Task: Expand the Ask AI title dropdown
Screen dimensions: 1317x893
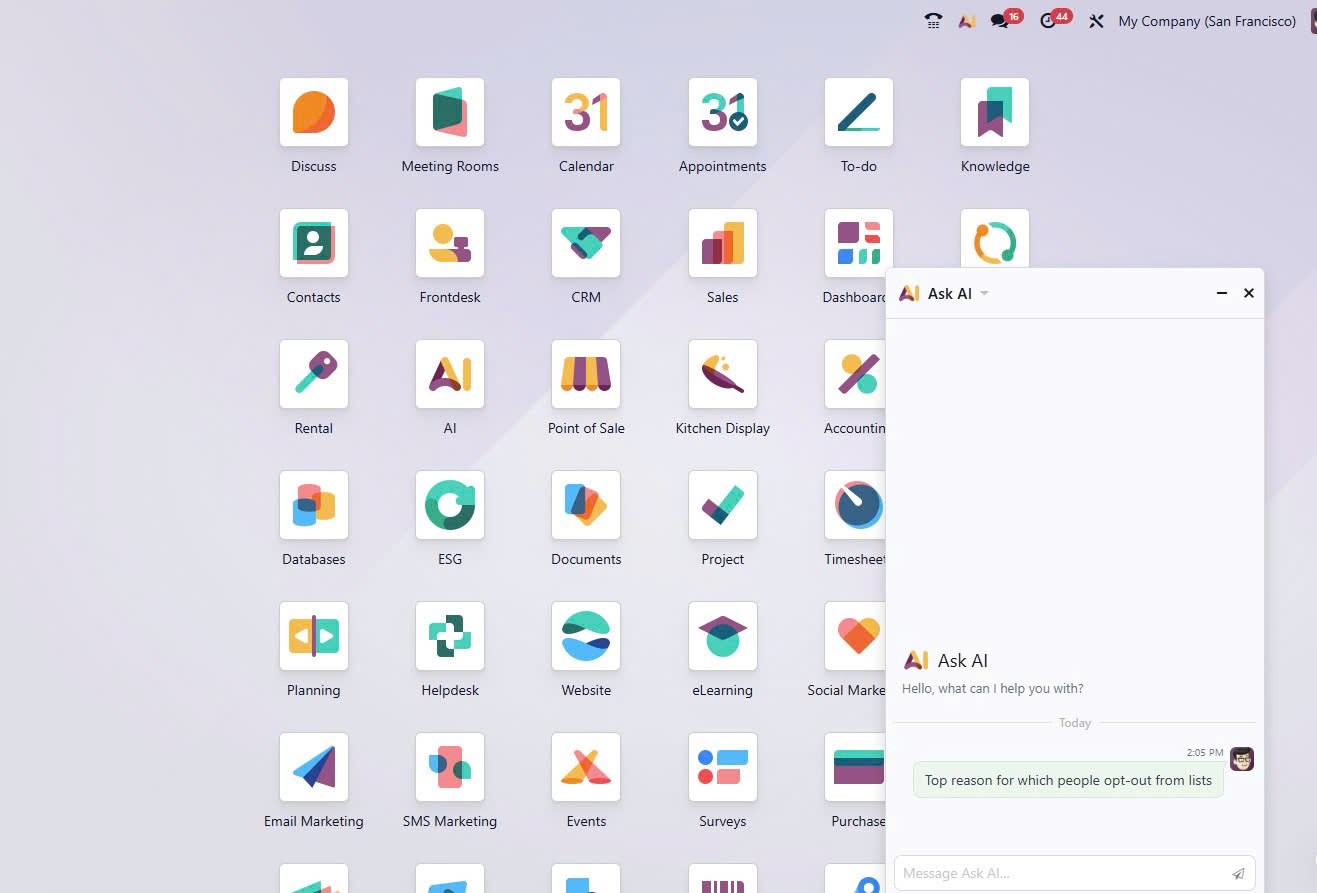Action: (x=984, y=294)
